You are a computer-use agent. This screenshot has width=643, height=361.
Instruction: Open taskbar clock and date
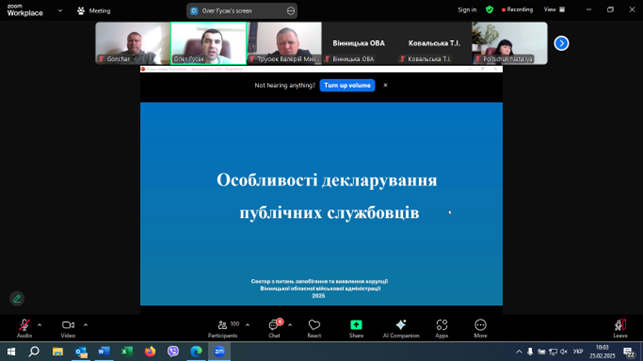602,352
